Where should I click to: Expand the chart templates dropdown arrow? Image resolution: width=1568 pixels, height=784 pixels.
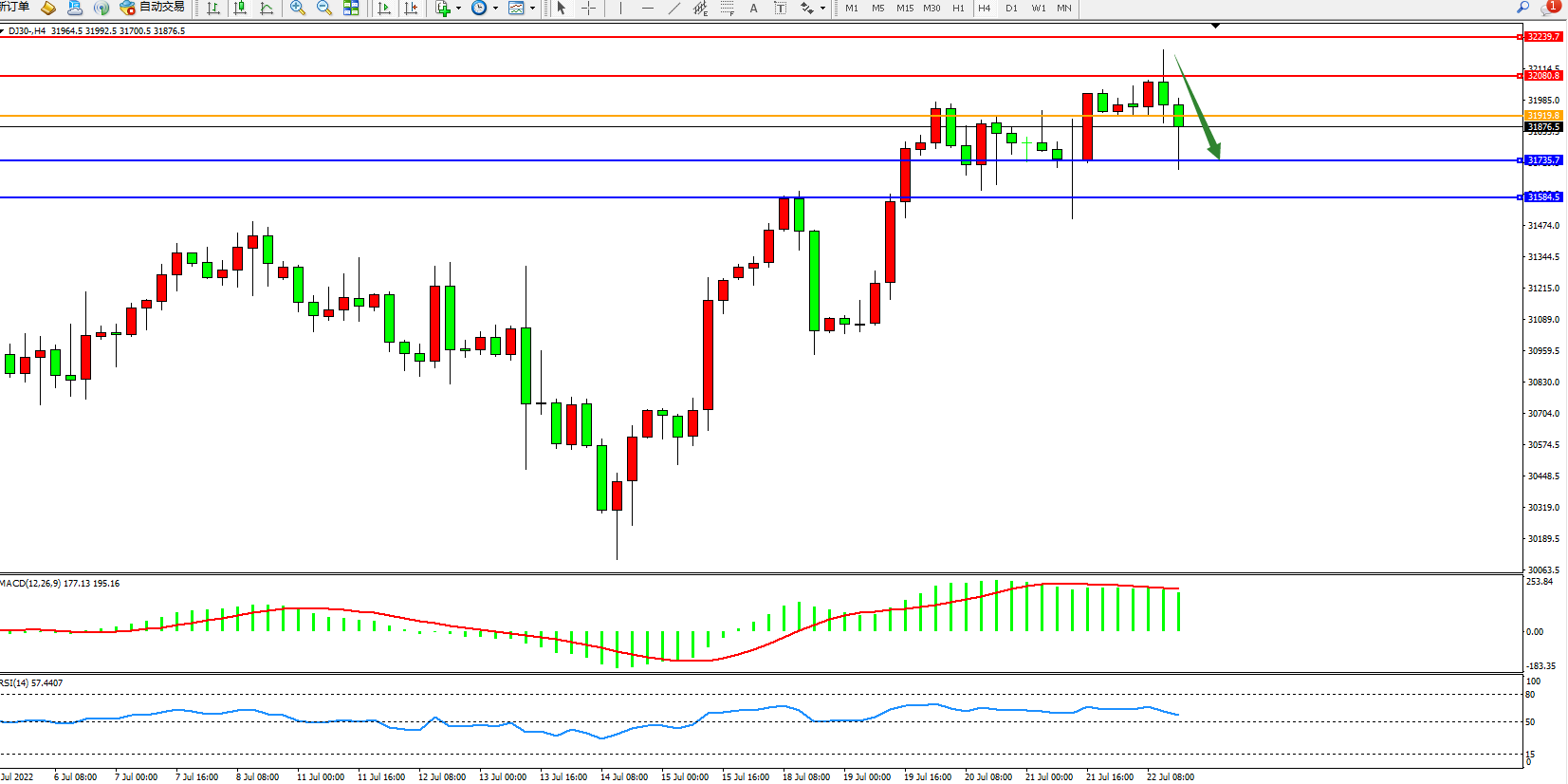(532, 9)
